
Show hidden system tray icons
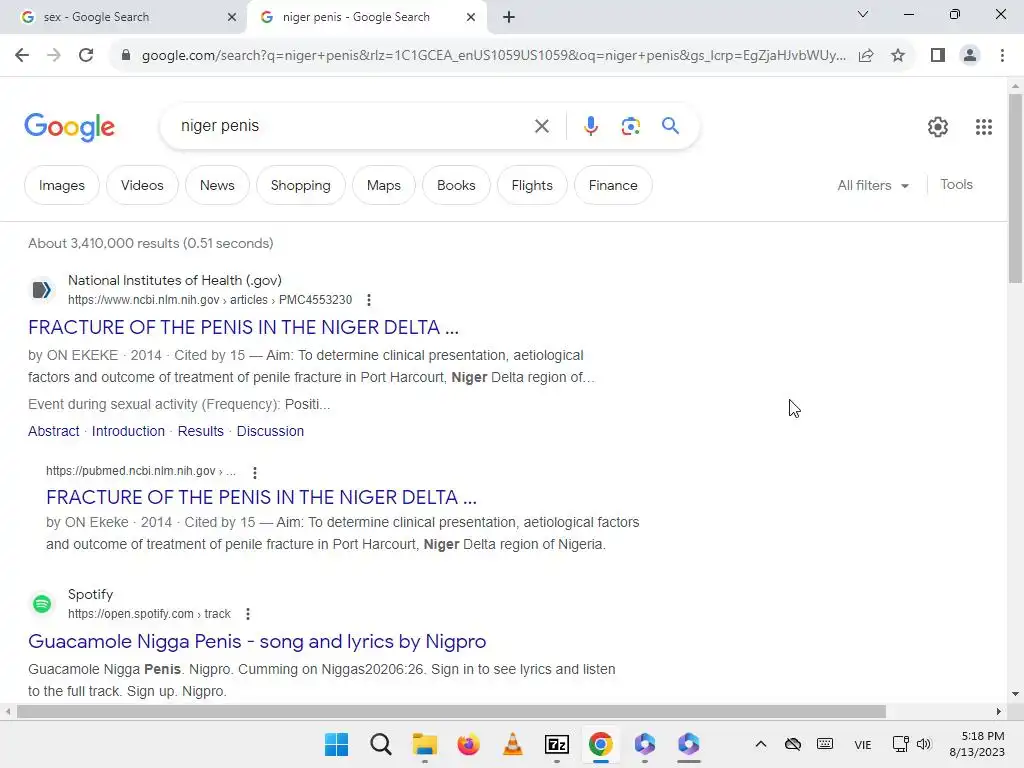pos(761,744)
